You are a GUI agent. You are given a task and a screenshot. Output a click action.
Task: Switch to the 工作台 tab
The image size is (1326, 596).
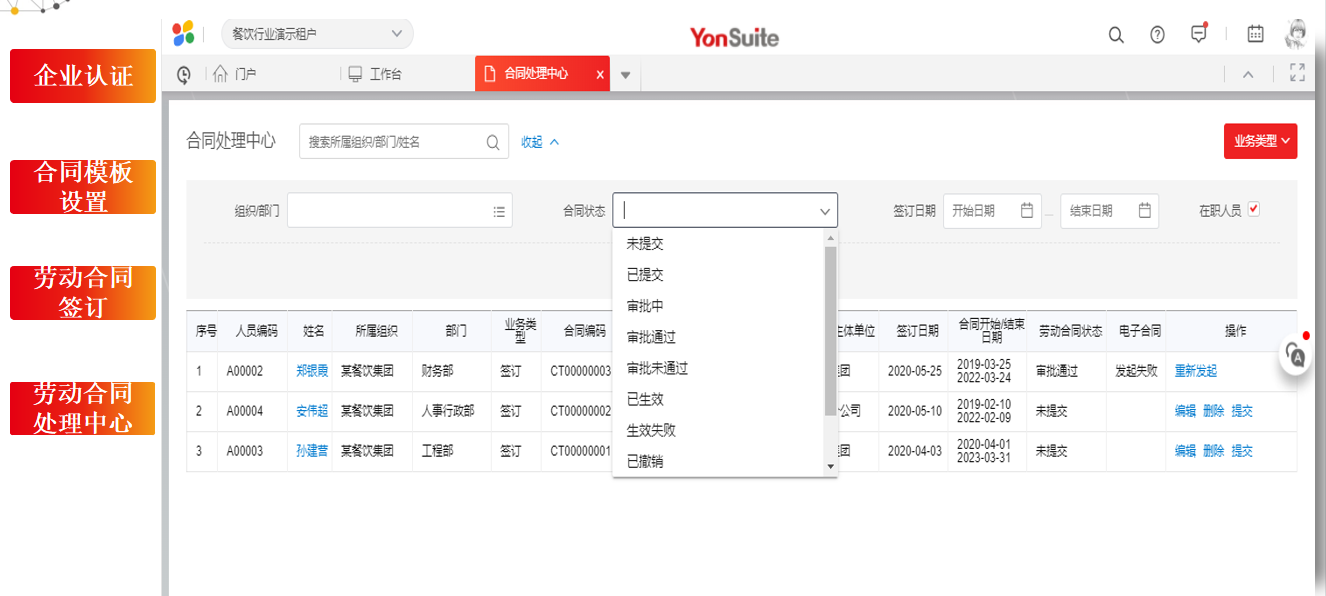(x=375, y=74)
